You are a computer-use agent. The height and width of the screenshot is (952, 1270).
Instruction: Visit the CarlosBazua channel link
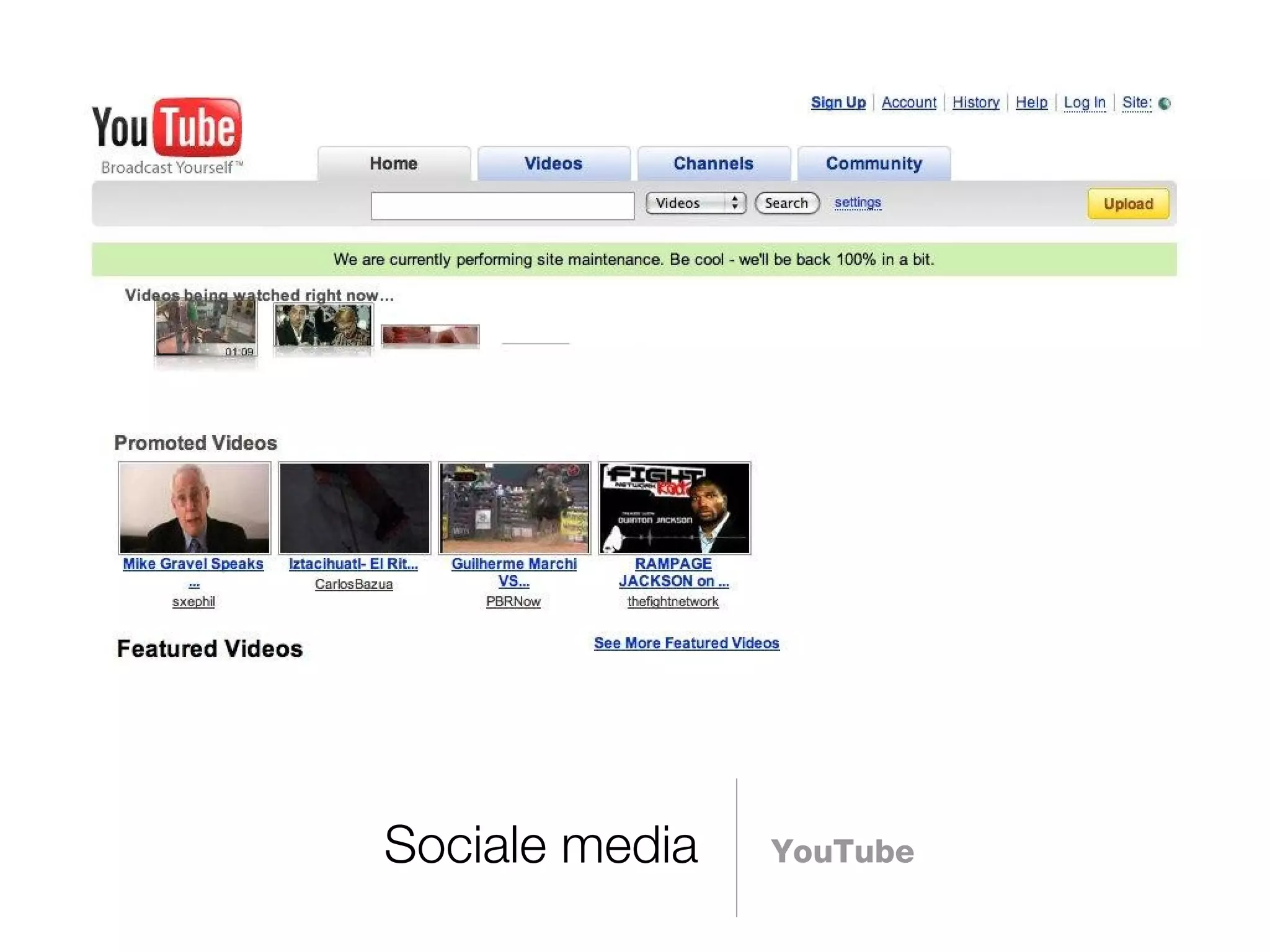353,584
